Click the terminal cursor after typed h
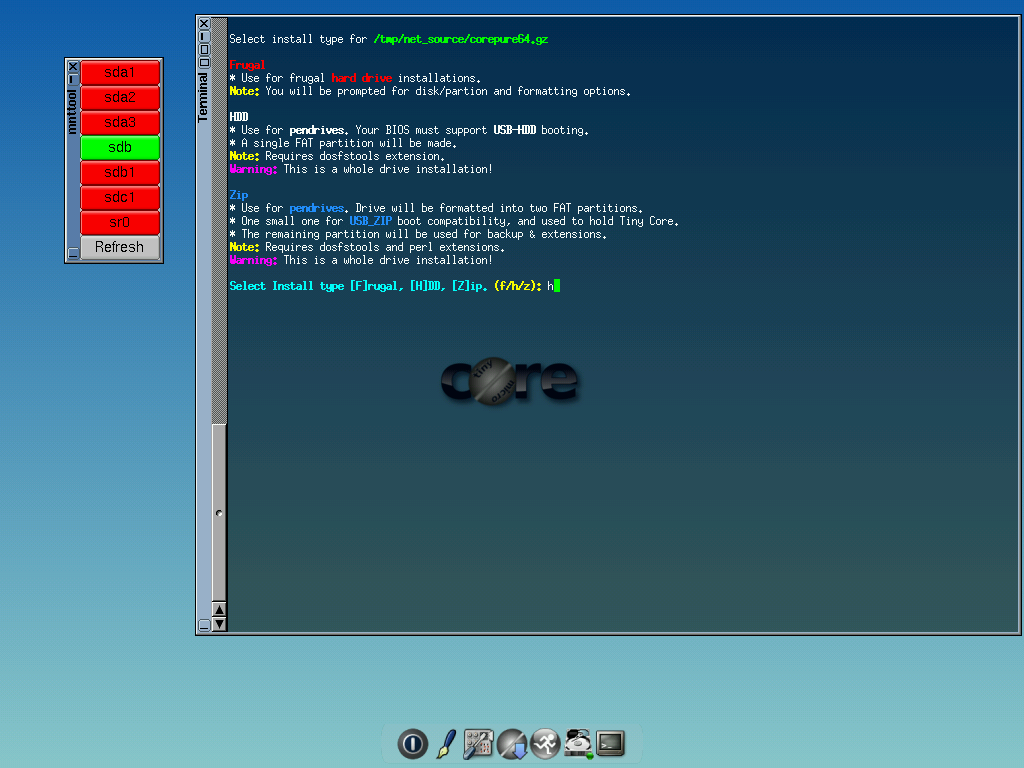The image size is (1024, 768). coord(557,286)
